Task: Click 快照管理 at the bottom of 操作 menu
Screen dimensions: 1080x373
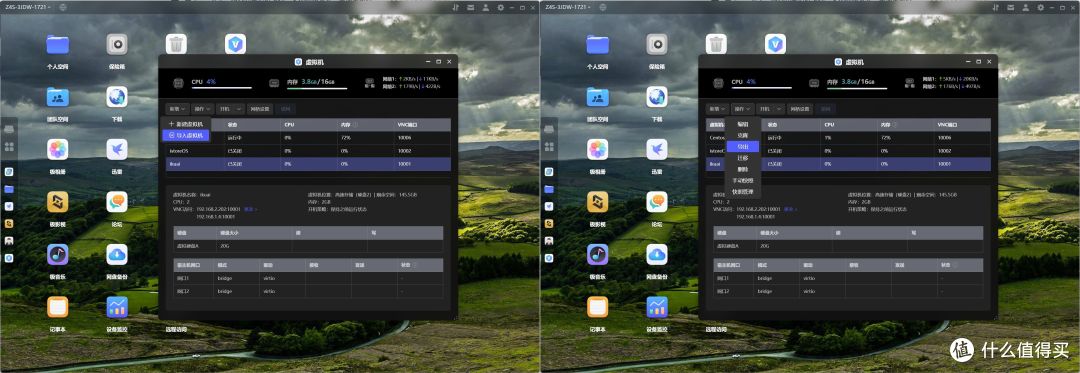Action: pos(742,191)
